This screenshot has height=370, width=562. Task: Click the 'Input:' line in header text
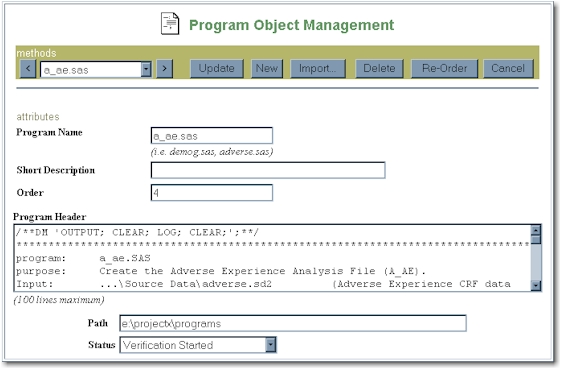click(x=263, y=284)
